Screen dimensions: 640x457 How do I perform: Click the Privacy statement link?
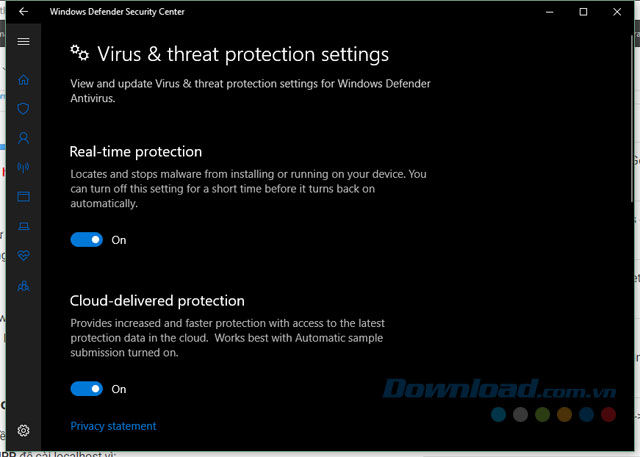(x=113, y=426)
